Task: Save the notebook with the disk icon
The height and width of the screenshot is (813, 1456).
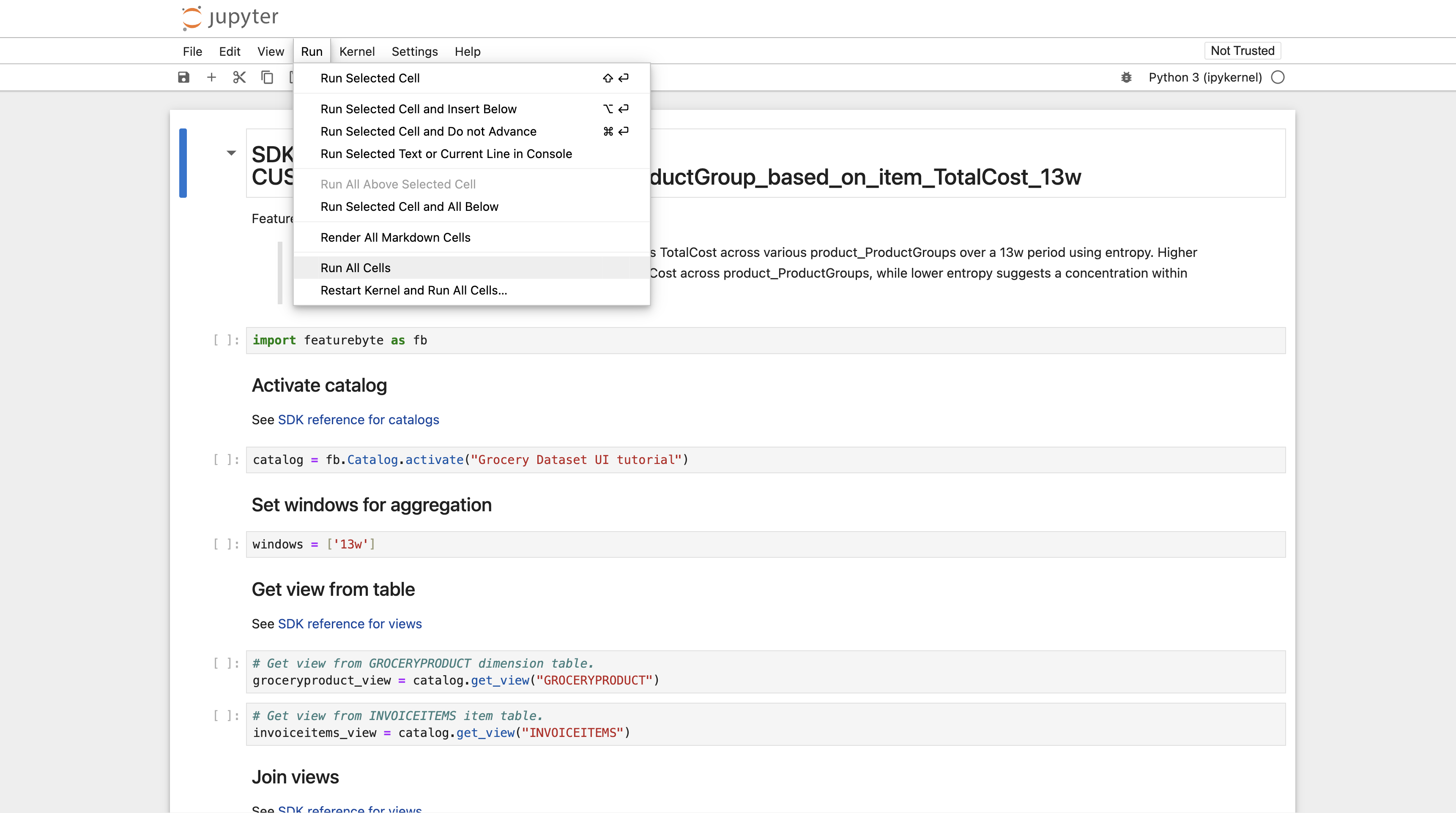Action: [184, 77]
